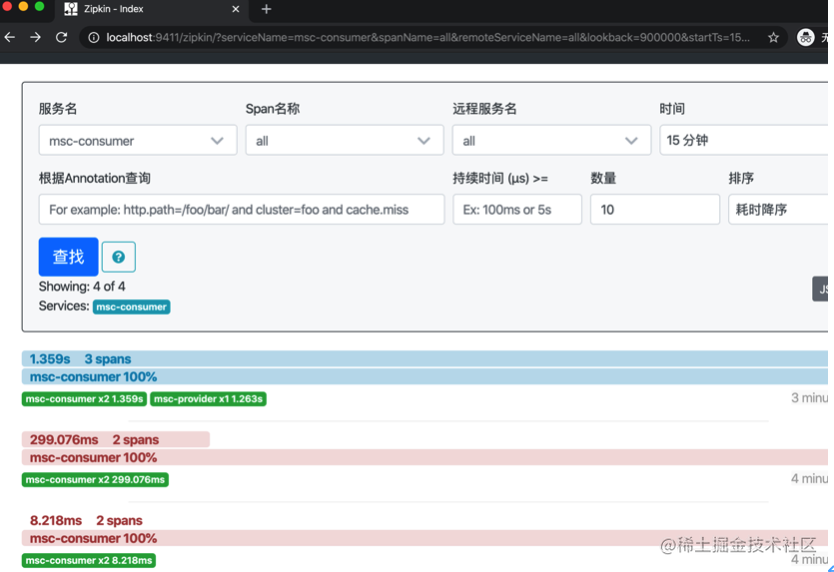The width and height of the screenshot is (834, 572).
Task: Open the 8.218ms 2 spans trace
Action: (x=86, y=520)
